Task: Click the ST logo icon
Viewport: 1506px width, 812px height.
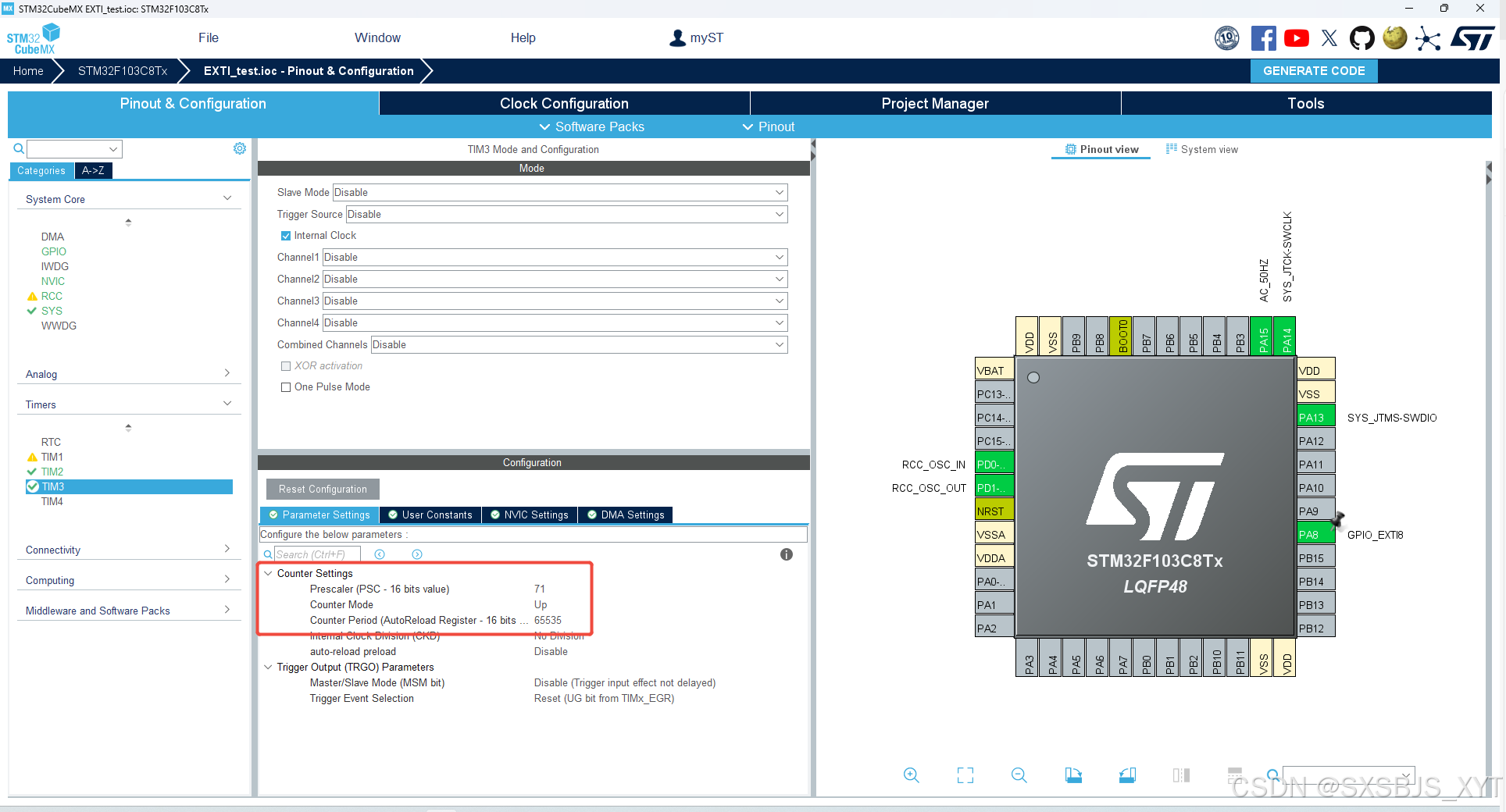Action: click(1472, 38)
